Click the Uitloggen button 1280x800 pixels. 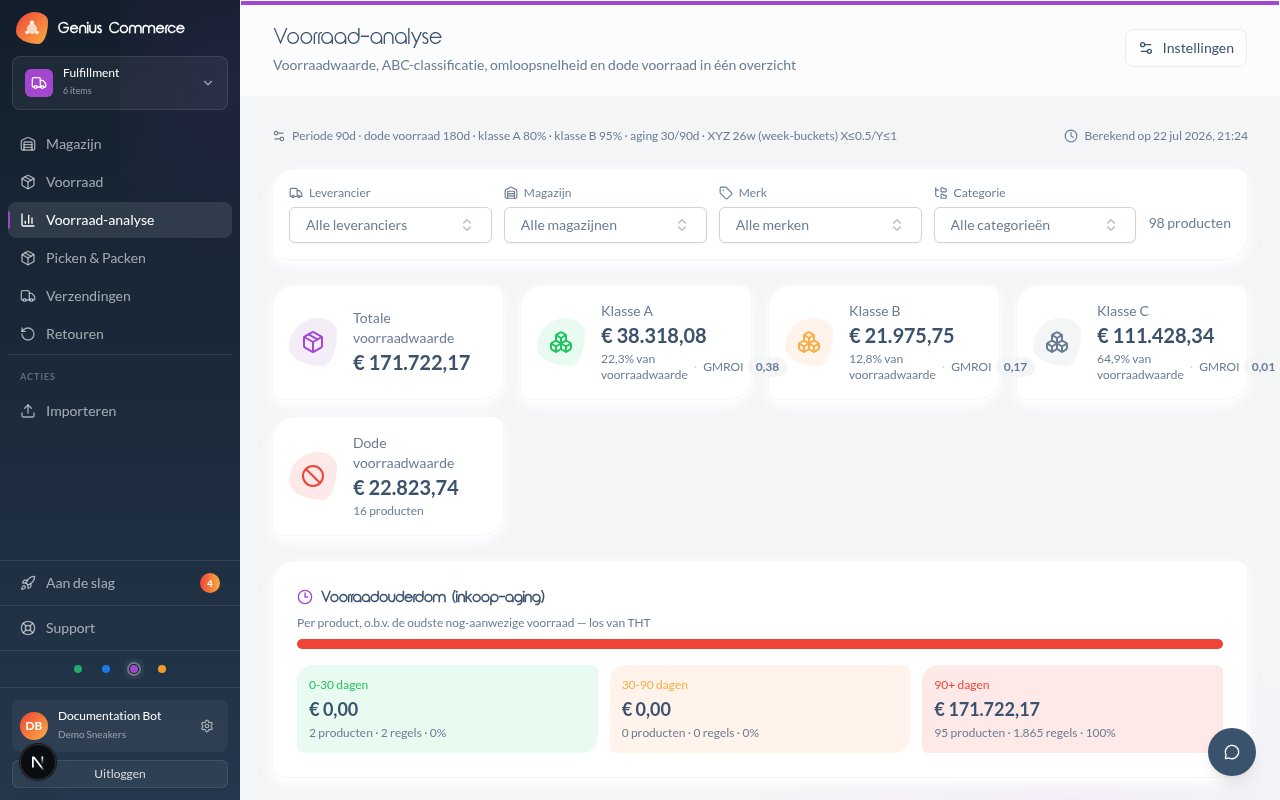coord(120,774)
